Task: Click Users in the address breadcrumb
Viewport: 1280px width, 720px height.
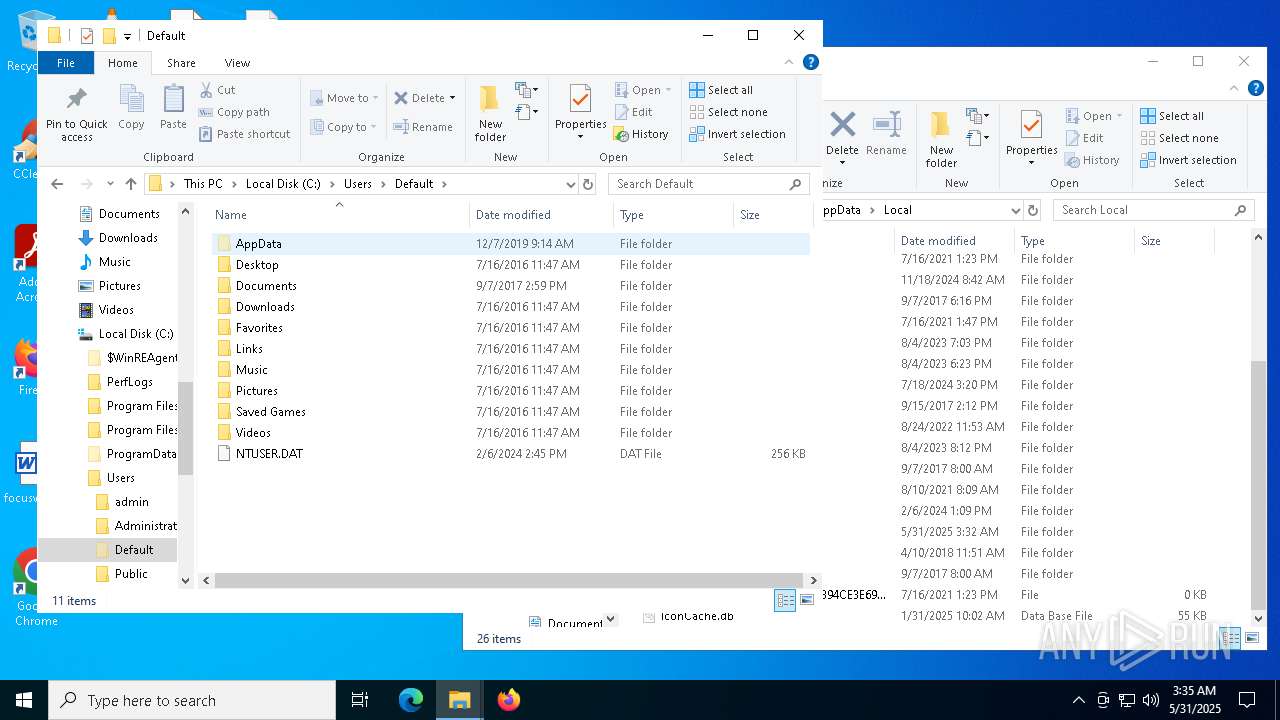Action: point(357,184)
